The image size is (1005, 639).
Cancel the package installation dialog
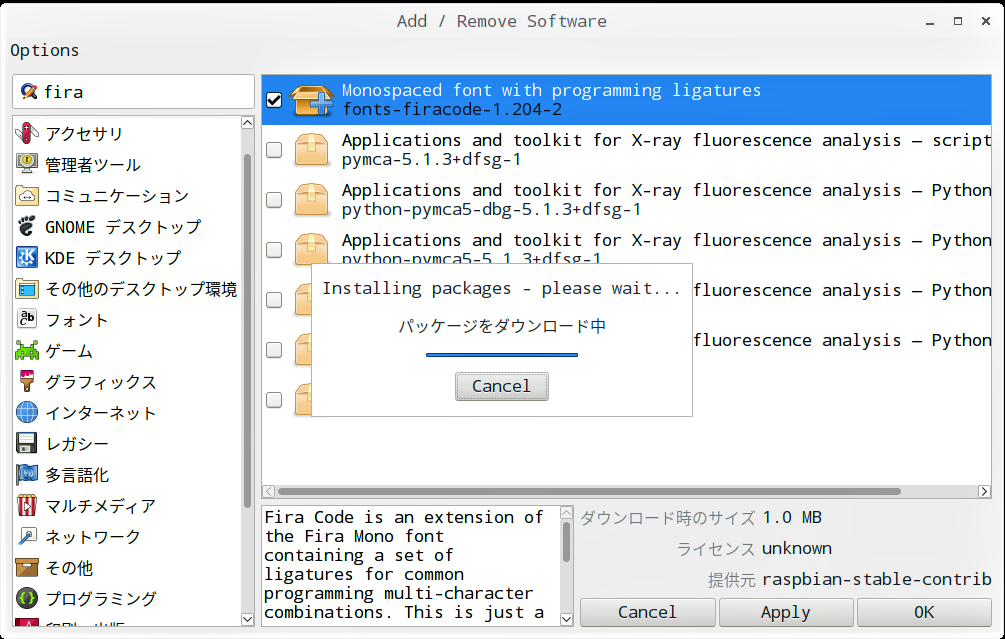tap(502, 386)
